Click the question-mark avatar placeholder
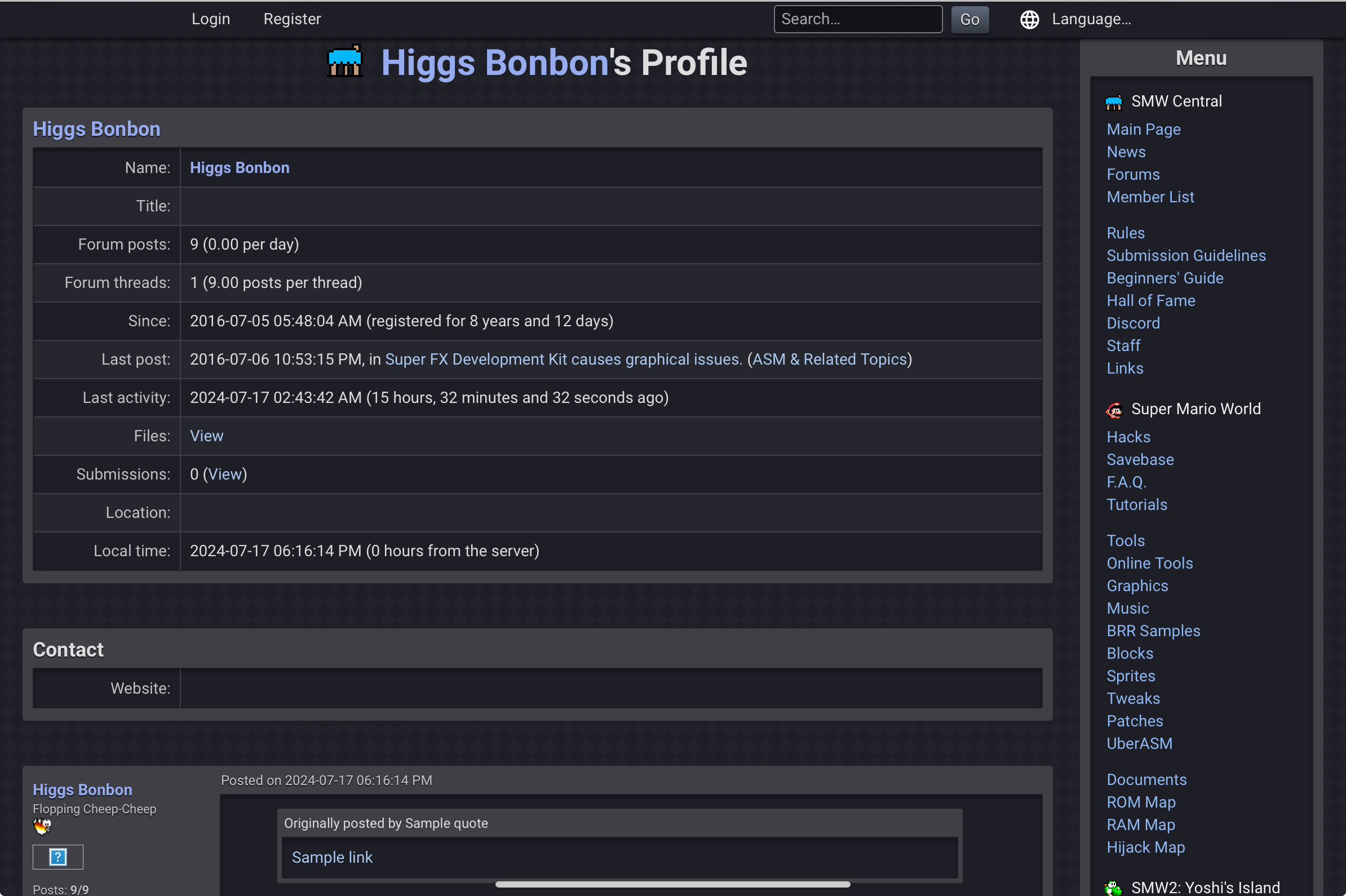Image resolution: width=1346 pixels, height=896 pixels. coord(57,857)
